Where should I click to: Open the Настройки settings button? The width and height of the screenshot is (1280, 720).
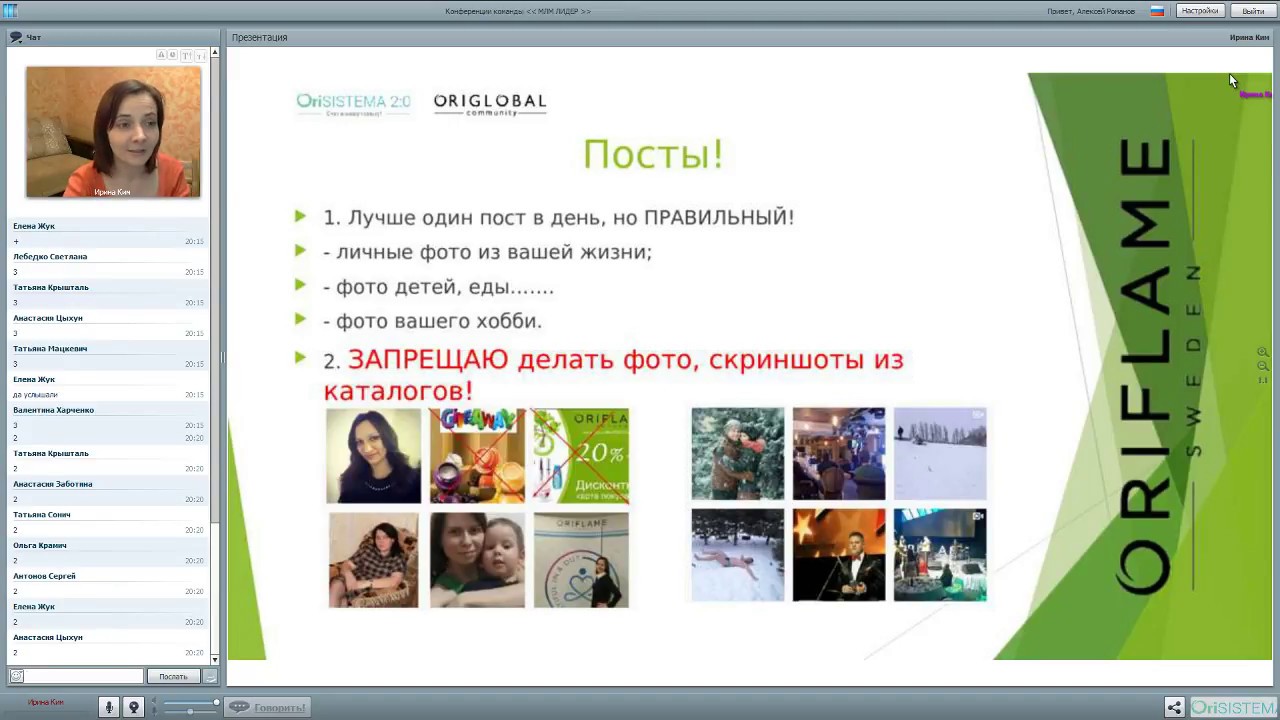click(1199, 11)
